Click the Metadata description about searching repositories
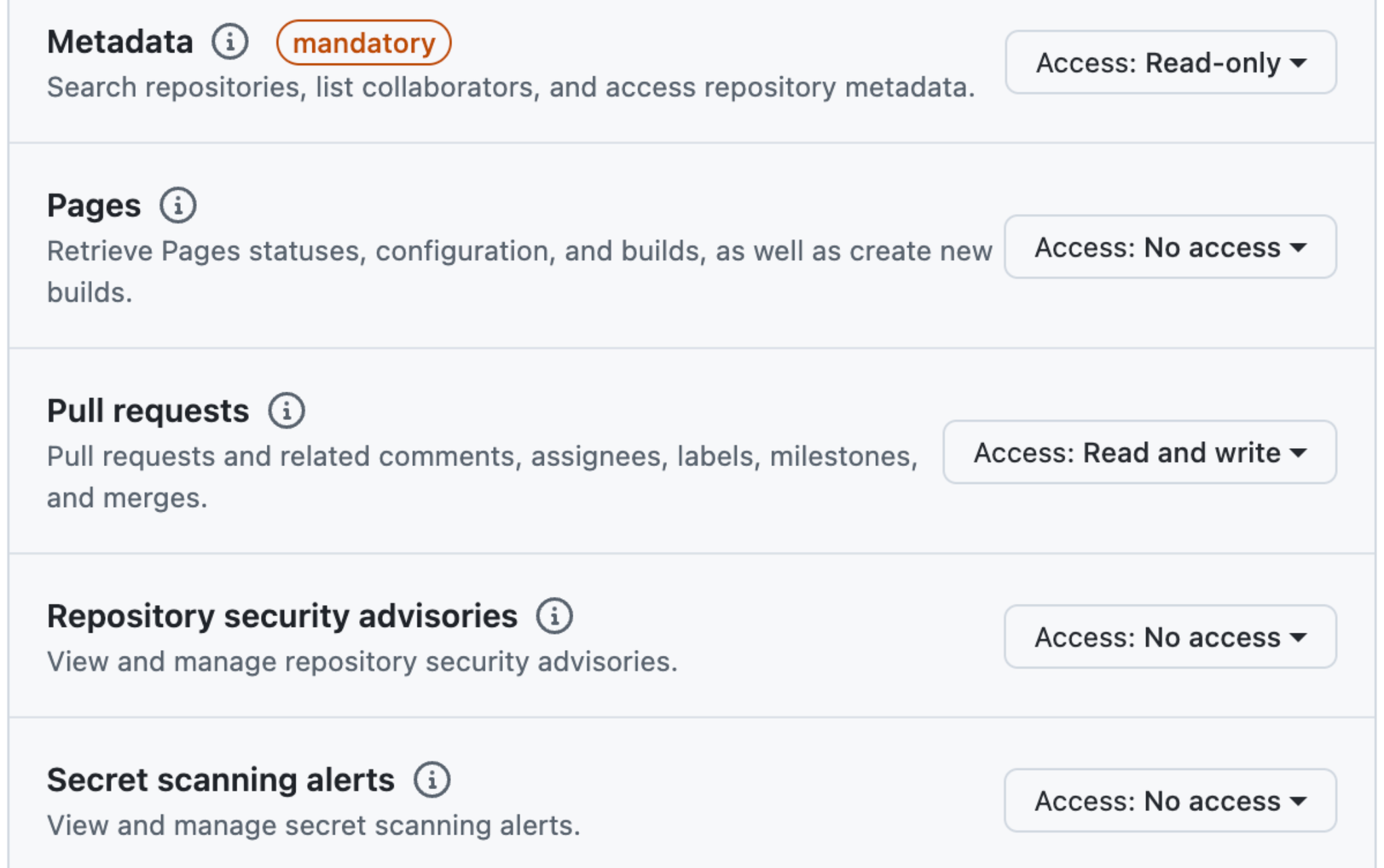 [510, 88]
